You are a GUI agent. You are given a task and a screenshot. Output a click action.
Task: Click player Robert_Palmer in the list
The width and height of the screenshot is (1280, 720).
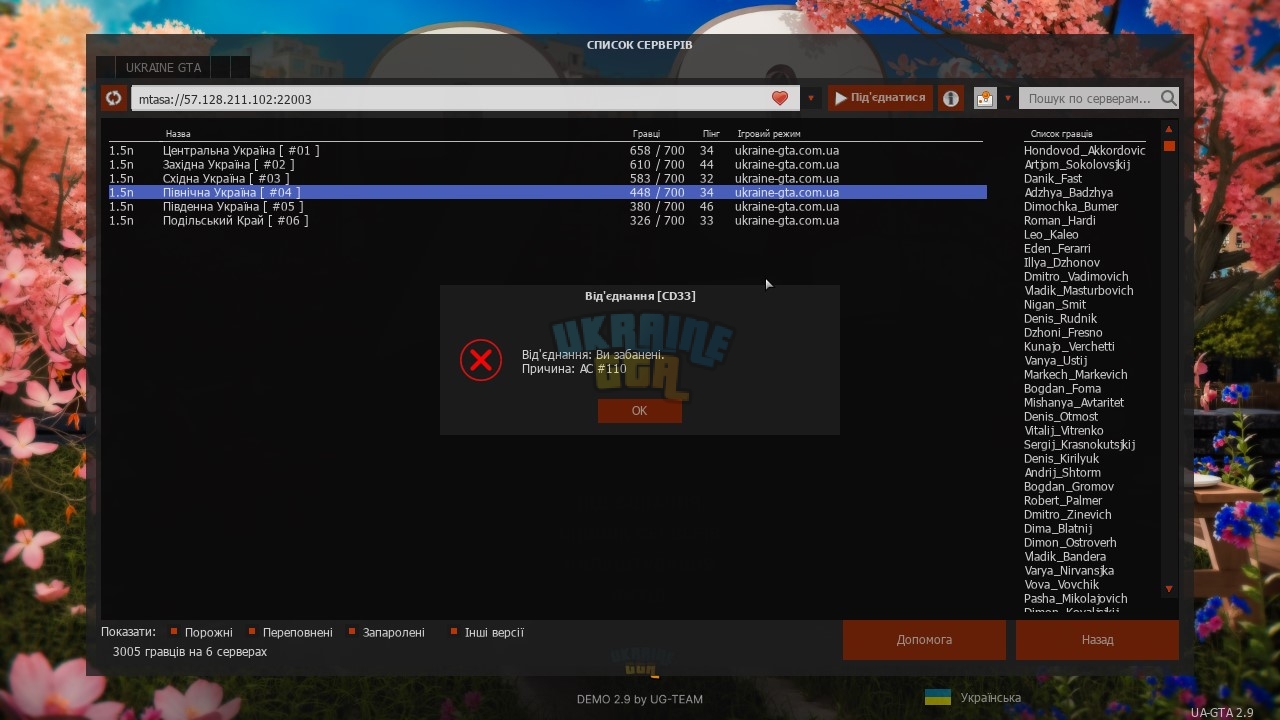[1063, 501]
